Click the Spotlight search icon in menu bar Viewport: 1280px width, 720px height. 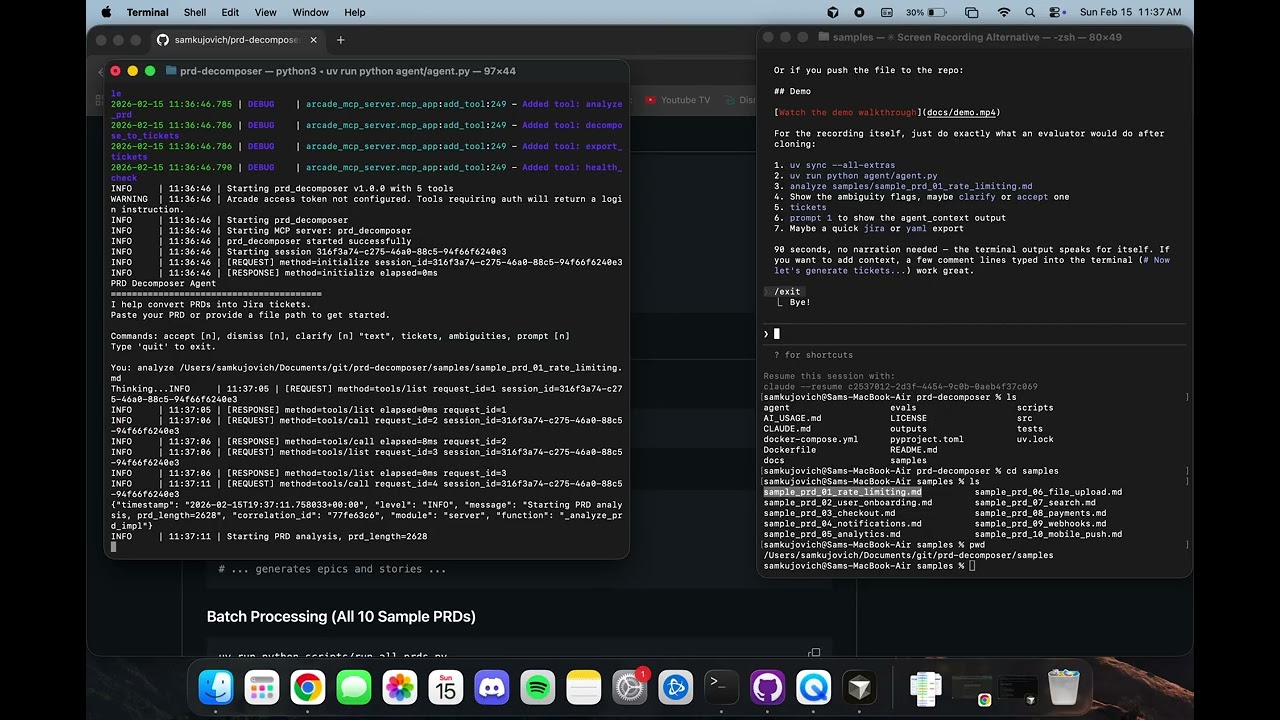1030,12
